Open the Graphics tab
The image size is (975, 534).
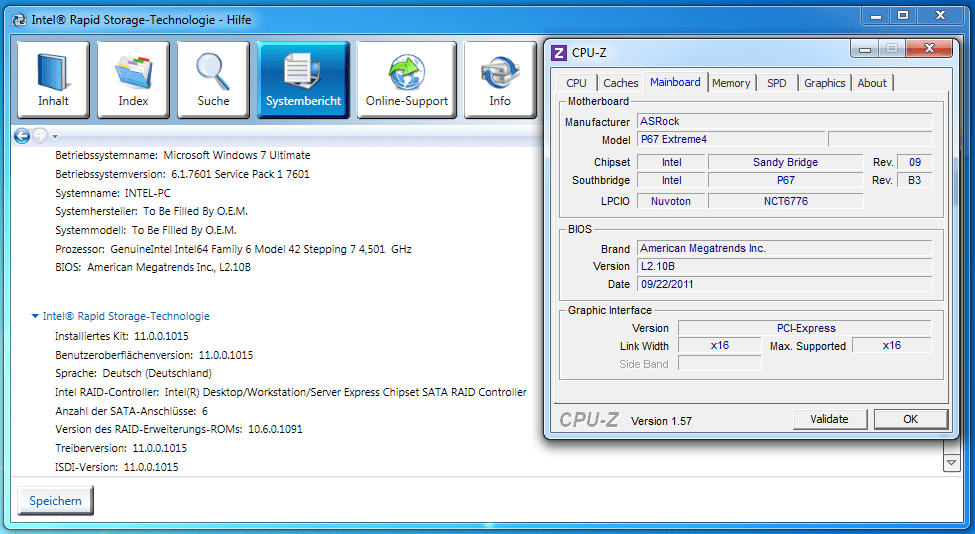click(825, 83)
